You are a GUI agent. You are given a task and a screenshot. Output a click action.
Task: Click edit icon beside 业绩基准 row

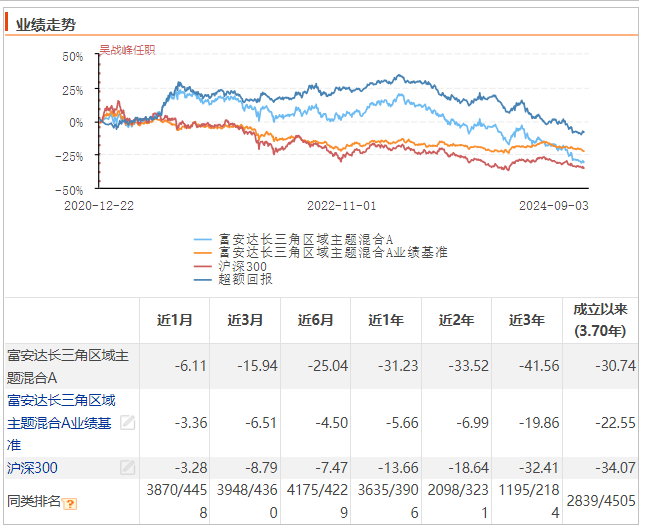point(127,422)
